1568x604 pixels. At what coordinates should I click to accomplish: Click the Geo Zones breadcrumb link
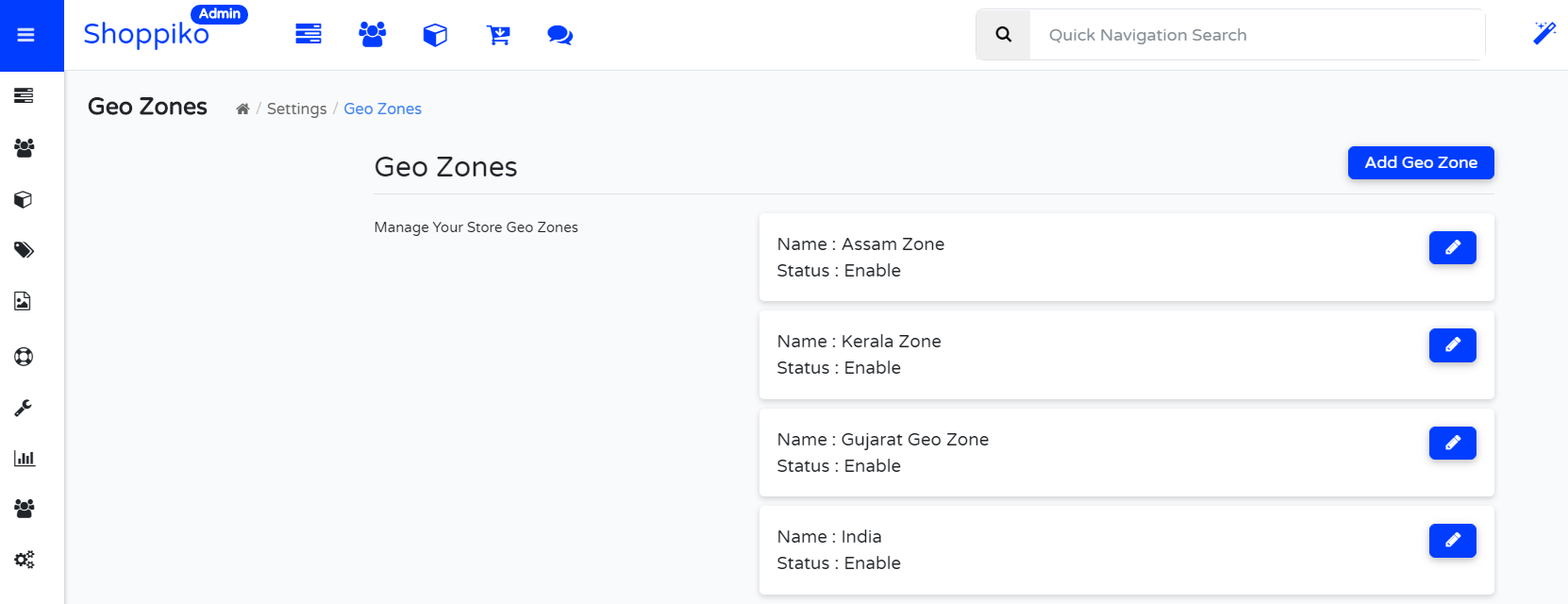tap(382, 109)
